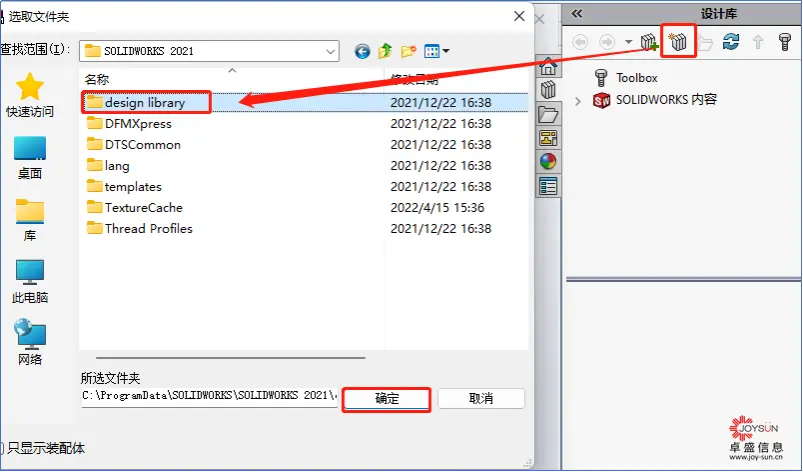Go forward in the Design Library history
The width and height of the screenshot is (803, 472).
click(x=607, y=41)
